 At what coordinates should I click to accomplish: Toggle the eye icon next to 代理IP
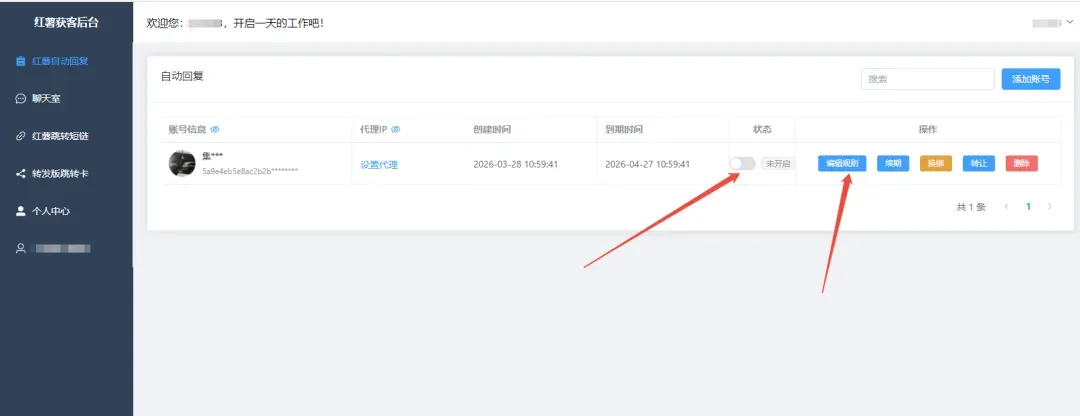(x=396, y=129)
